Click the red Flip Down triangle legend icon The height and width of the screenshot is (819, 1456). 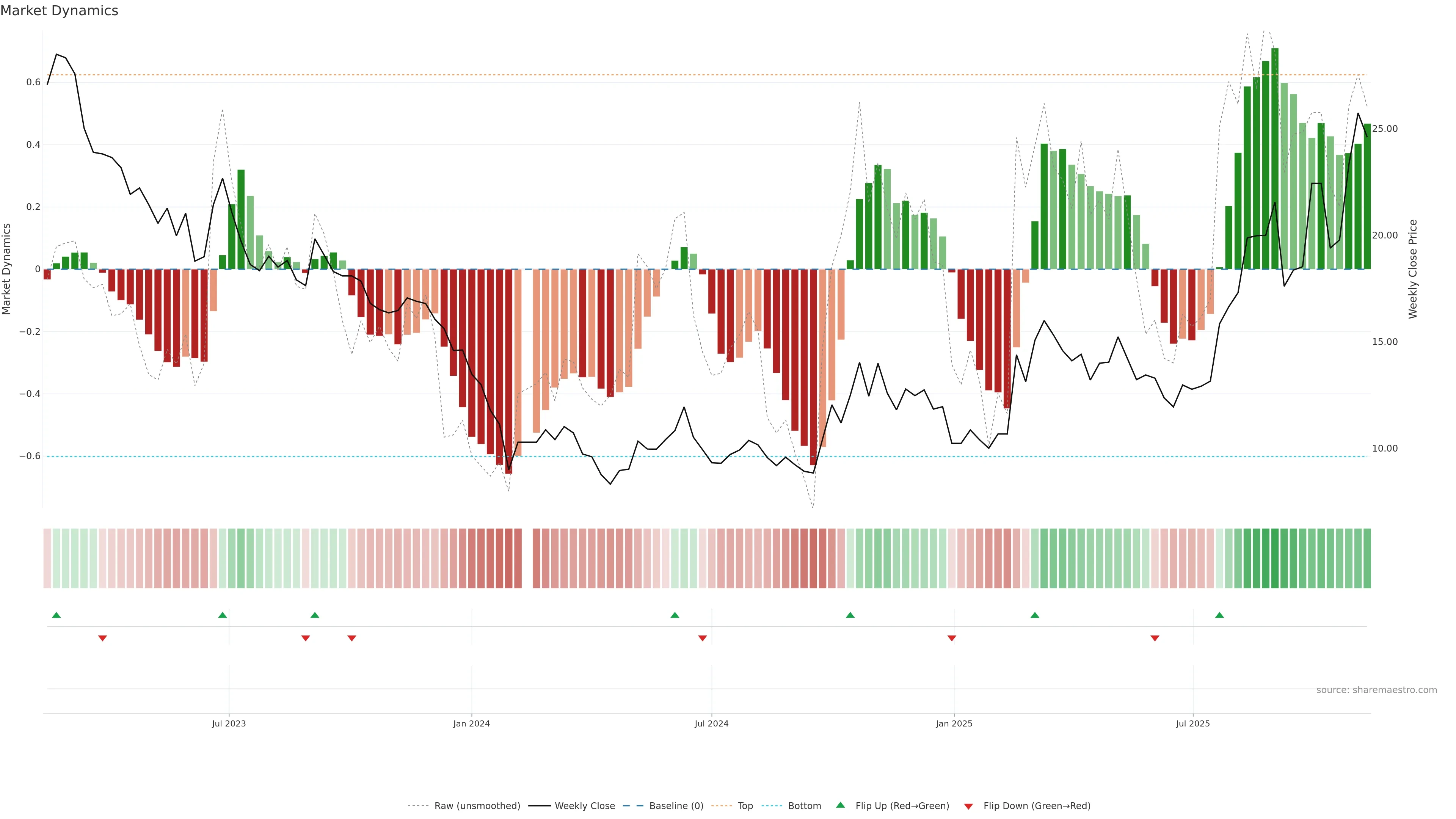point(968,806)
